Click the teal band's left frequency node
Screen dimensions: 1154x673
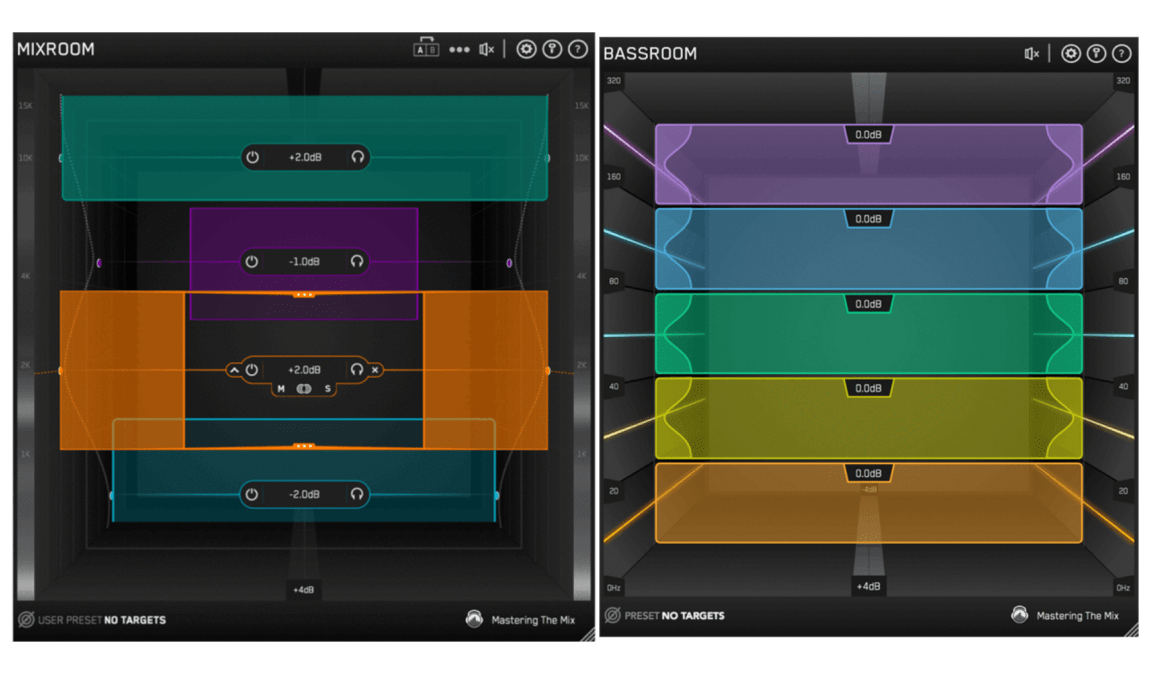tap(60, 158)
